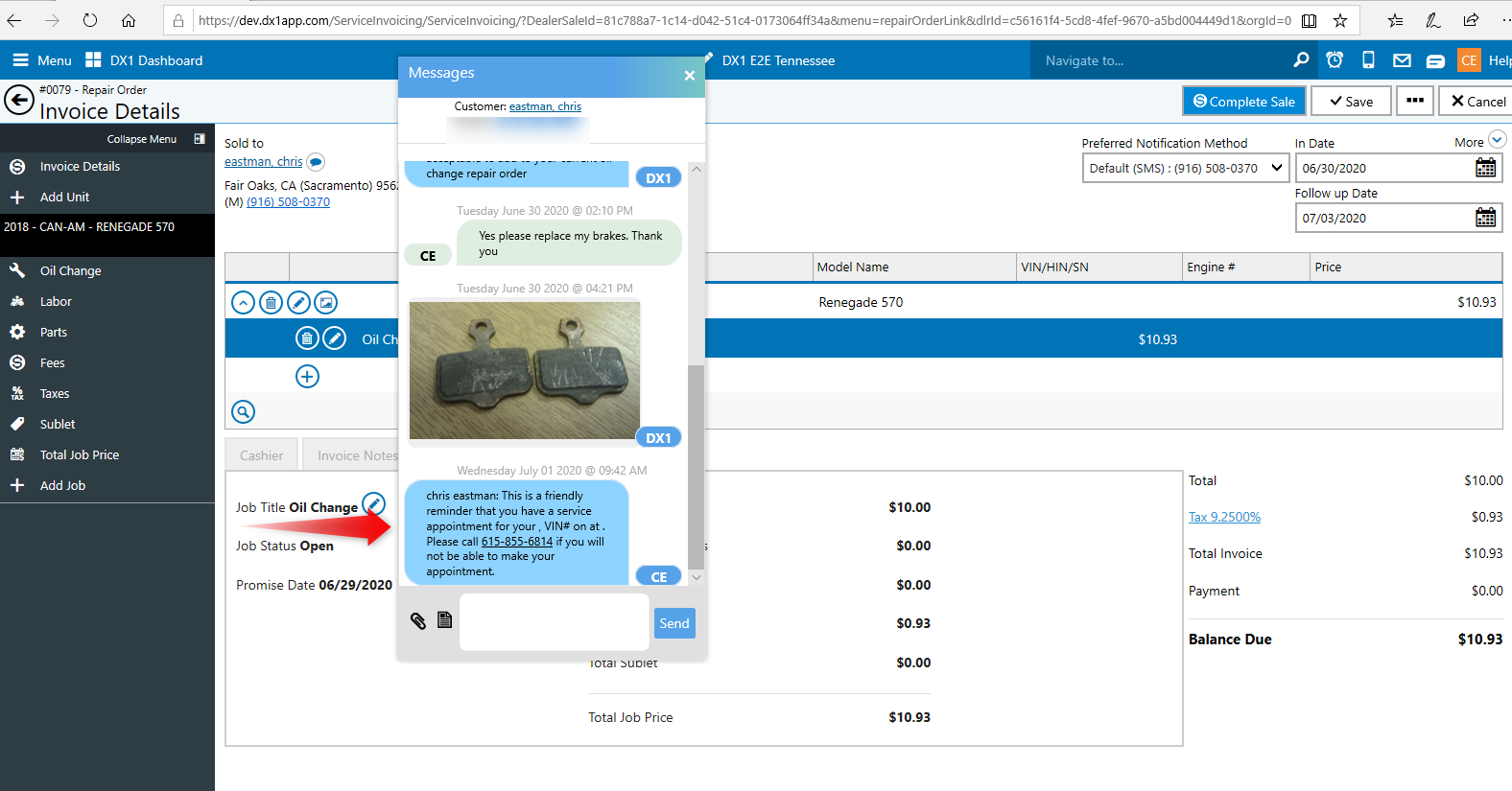Delete the unit with the trash icon
This screenshot has height=791, width=1512.
click(272, 303)
